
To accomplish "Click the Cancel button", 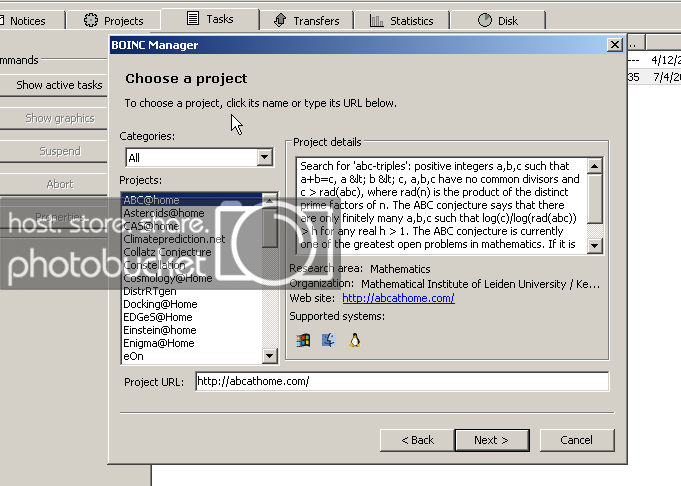I will [576, 440].
